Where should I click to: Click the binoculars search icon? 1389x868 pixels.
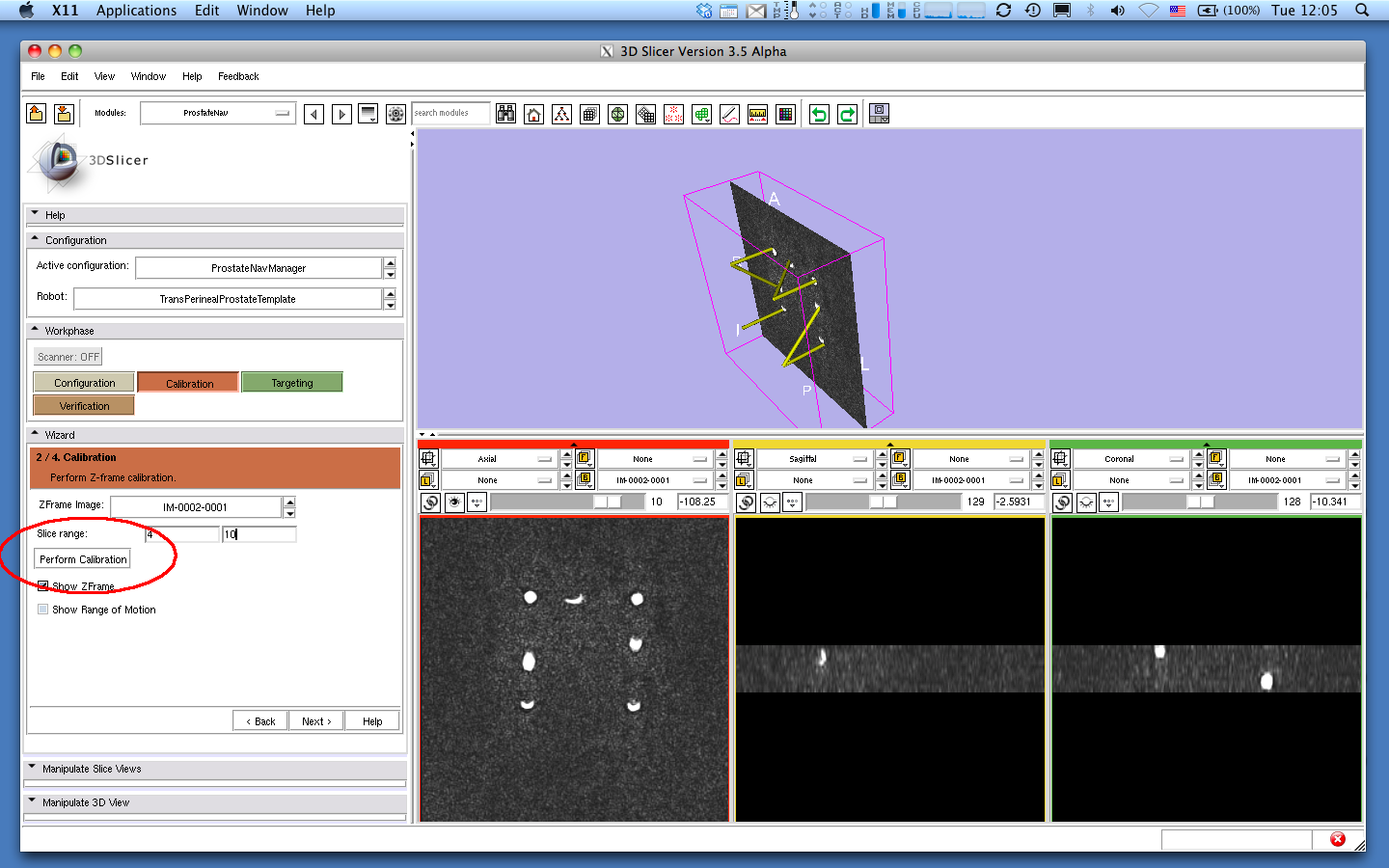pyautogui.click(x=505, y=114)
